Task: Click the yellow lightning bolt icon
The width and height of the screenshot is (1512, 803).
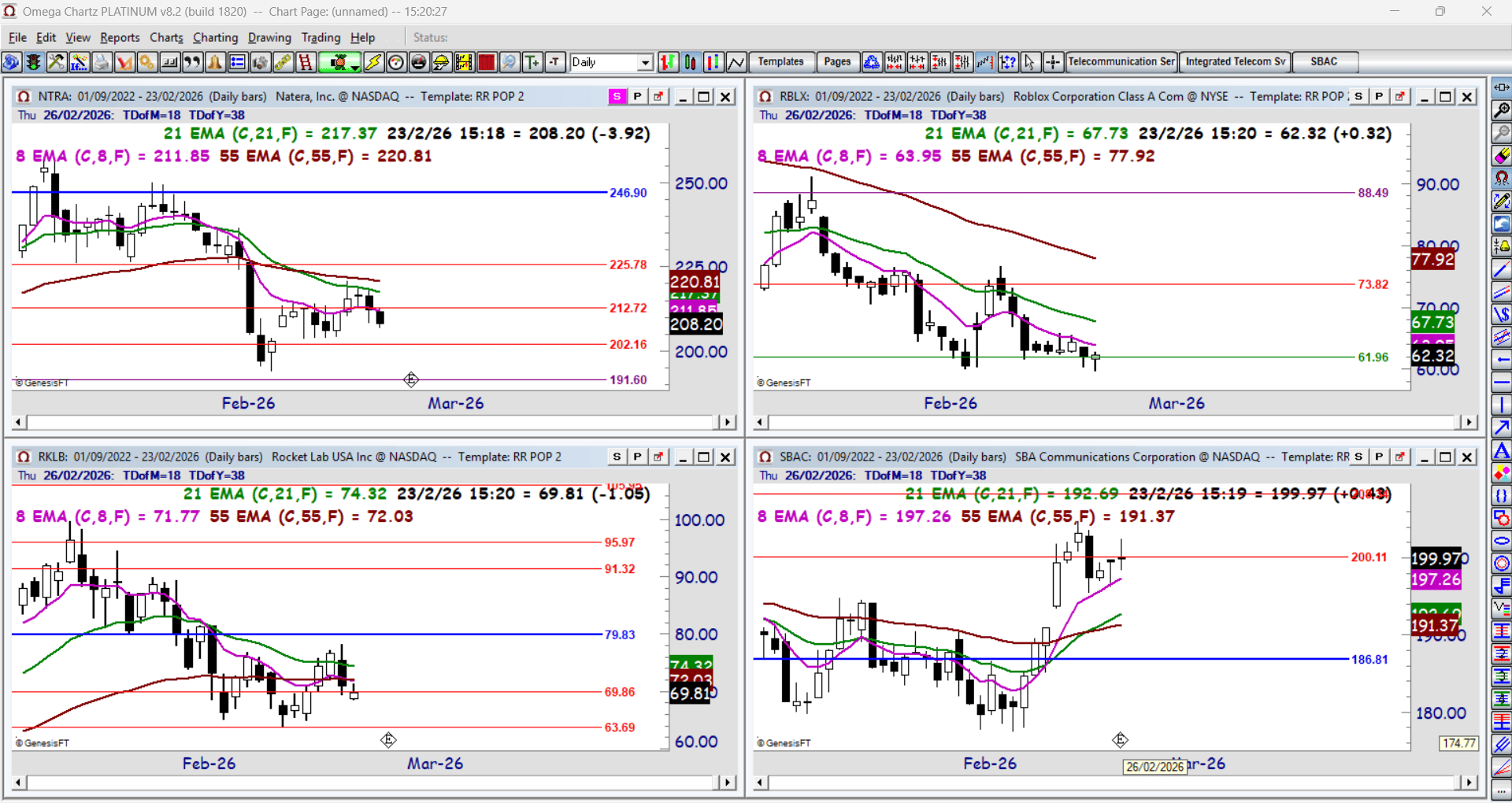Action: click(373, 62)
